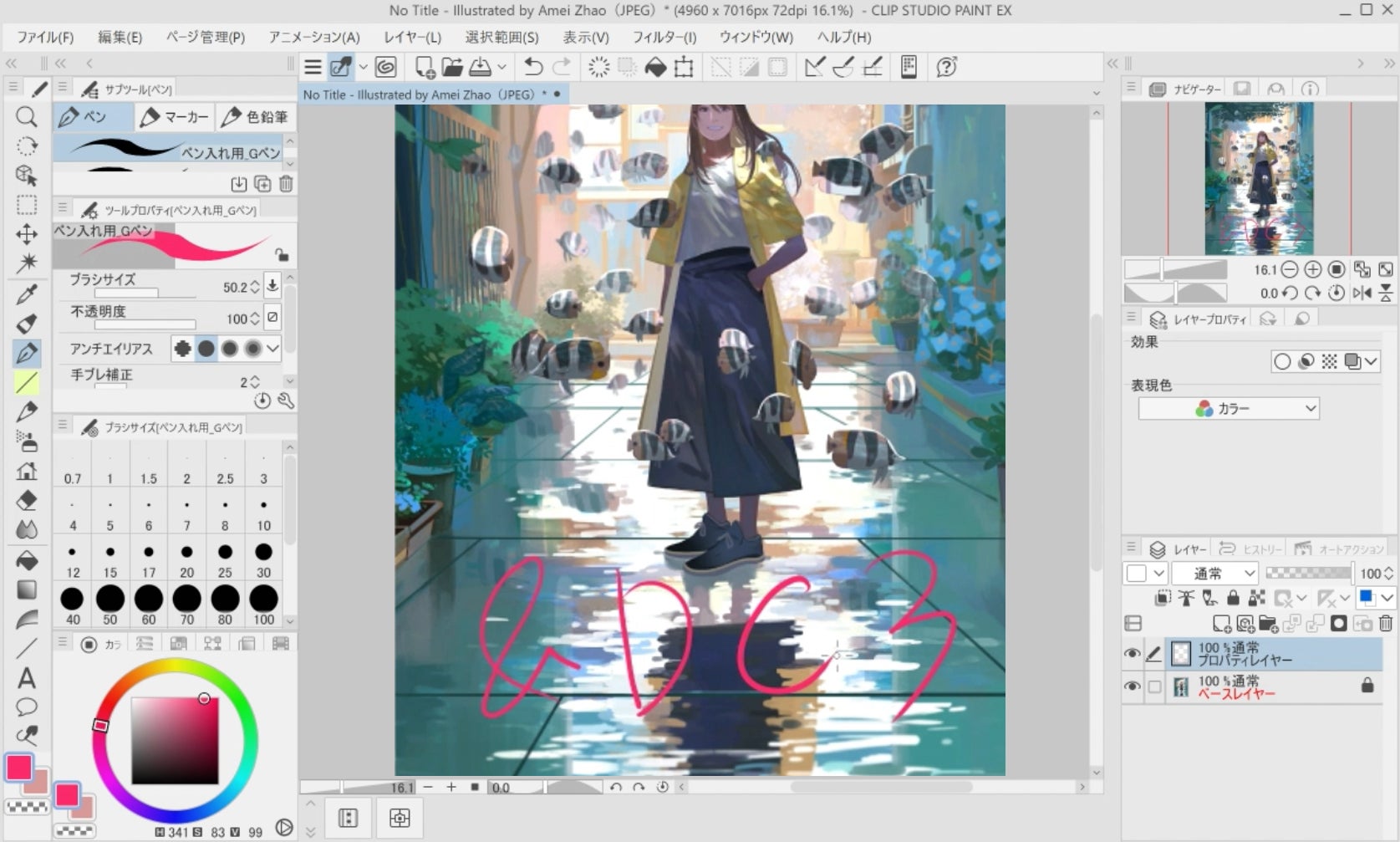Select brush size preset 100
This screenshot has height=842, width=1400.
coord(263,606)
